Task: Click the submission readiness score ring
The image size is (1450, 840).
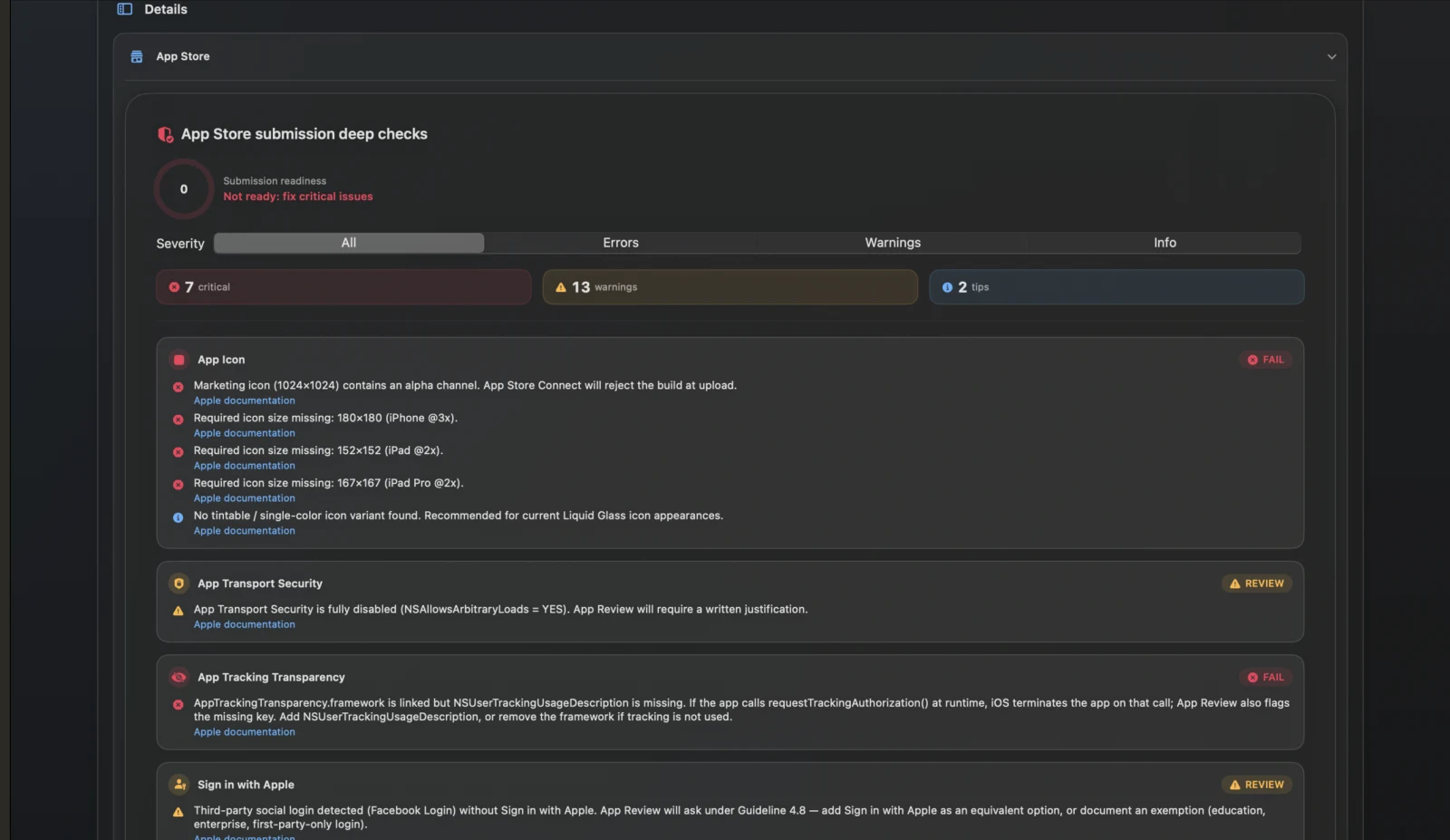Action: [184, 189]
